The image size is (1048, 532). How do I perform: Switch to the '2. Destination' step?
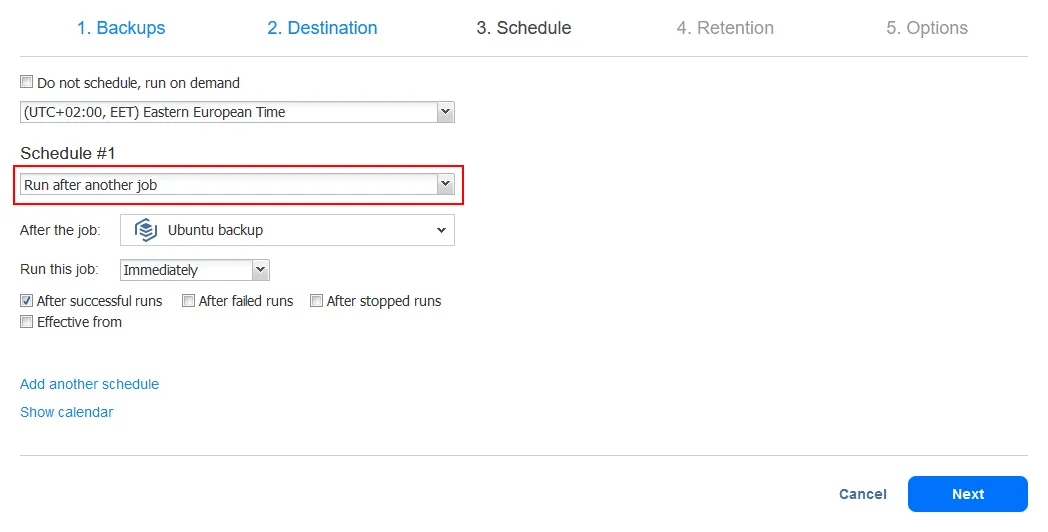pos(322,28)
